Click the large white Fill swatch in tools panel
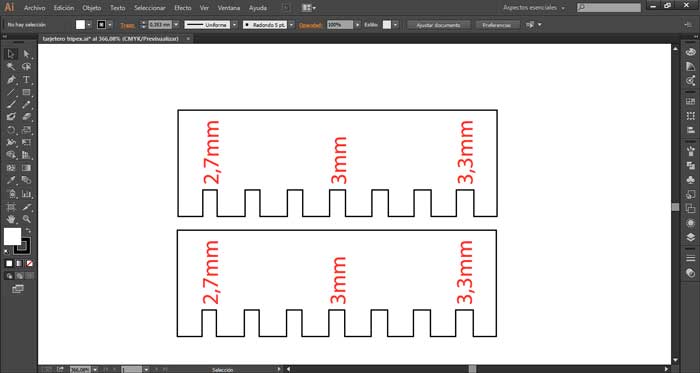 [x=12, y=236]
